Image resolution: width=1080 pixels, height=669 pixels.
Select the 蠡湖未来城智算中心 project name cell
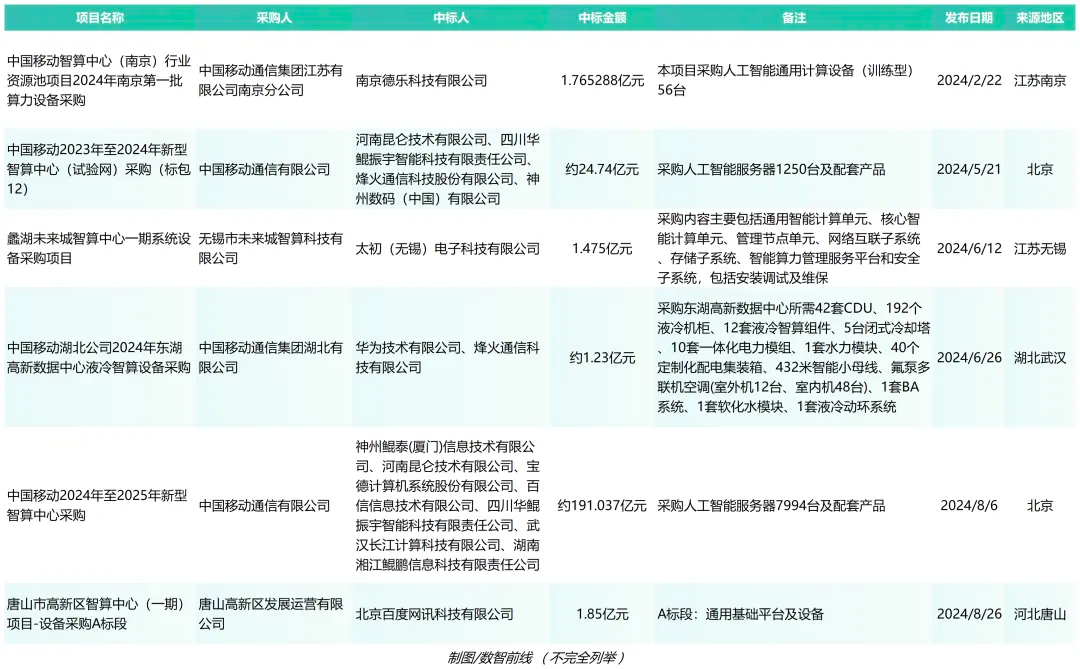click(98, 248)
